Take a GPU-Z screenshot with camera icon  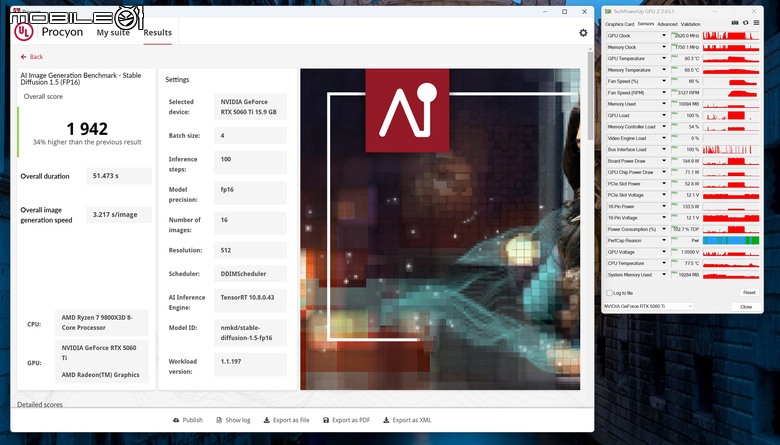[735, 23]
